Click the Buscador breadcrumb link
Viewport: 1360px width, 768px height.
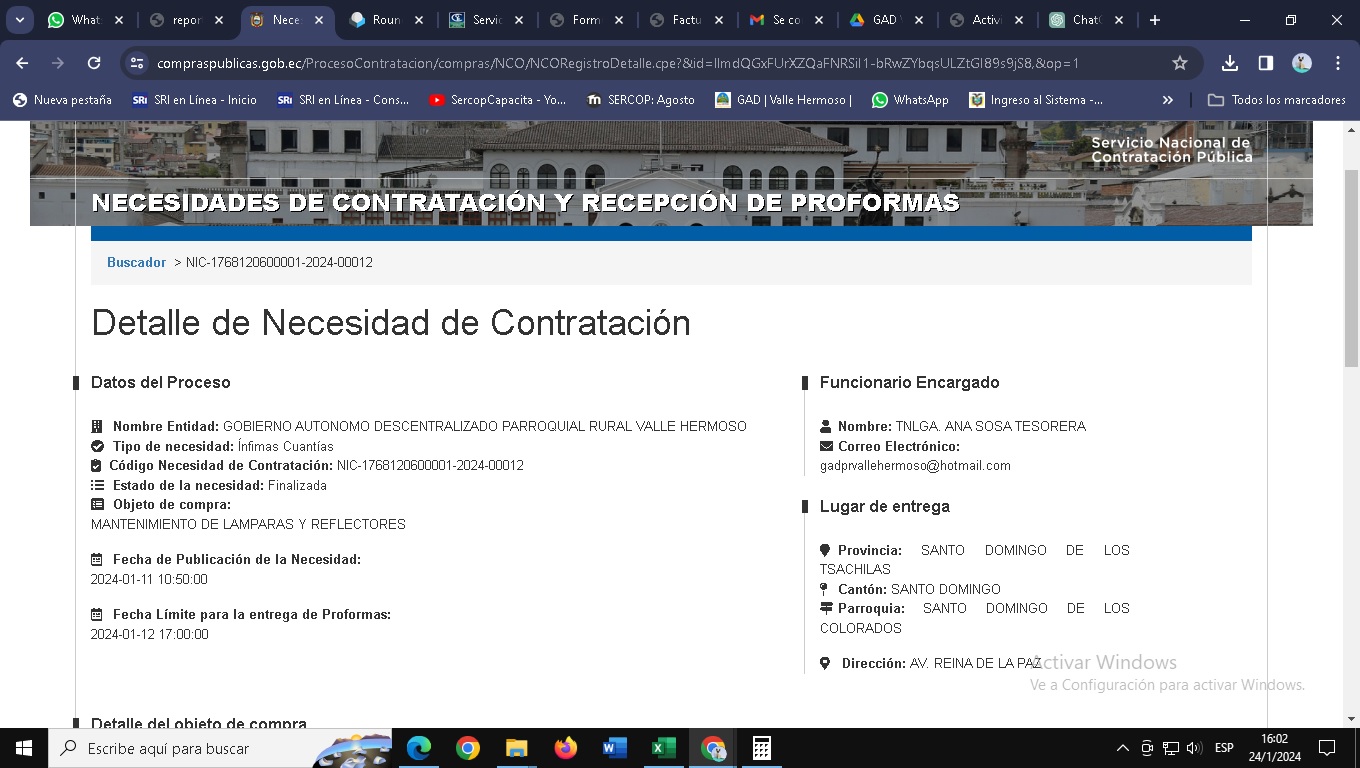(x=136, y=262)
